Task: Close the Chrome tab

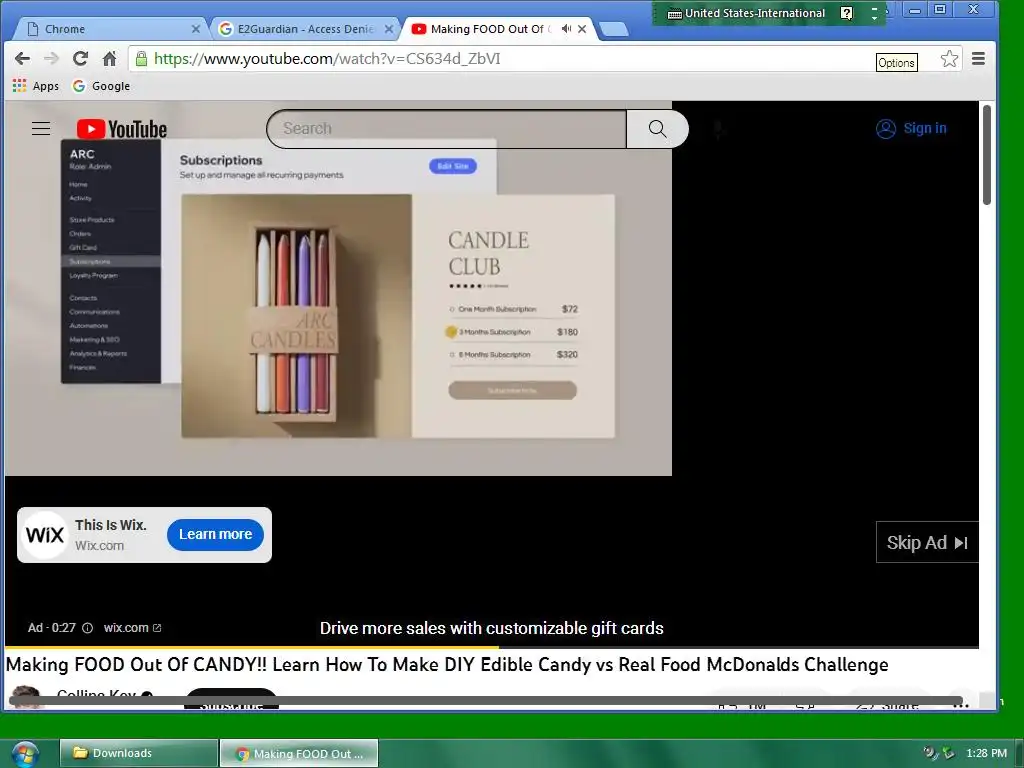Action: 195,29
